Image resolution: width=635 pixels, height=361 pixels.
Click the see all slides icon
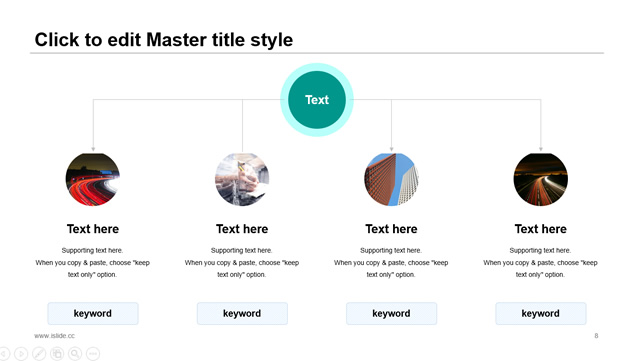(x=57, y=353)
